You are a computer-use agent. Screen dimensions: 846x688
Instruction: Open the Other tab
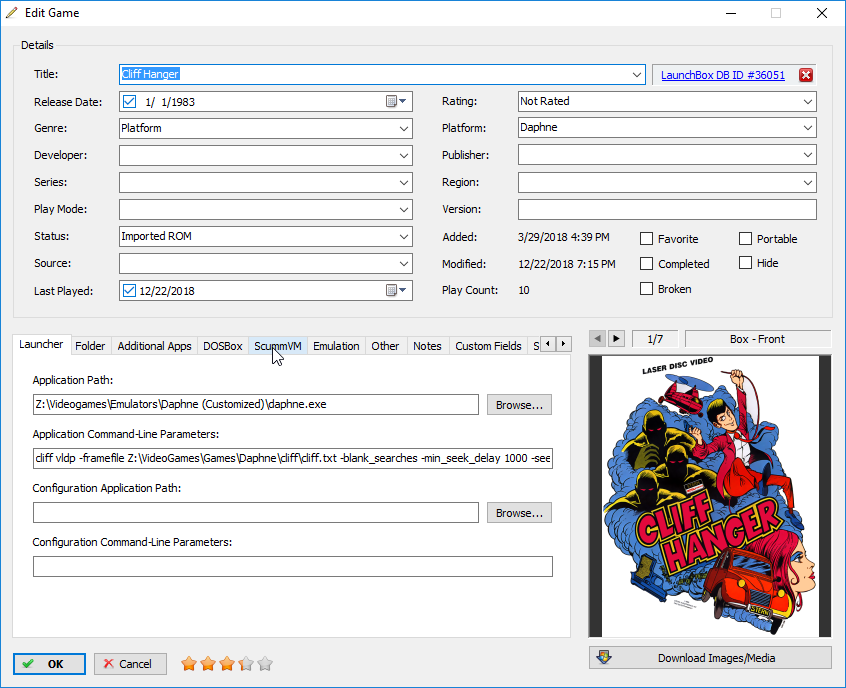[385, 346]
